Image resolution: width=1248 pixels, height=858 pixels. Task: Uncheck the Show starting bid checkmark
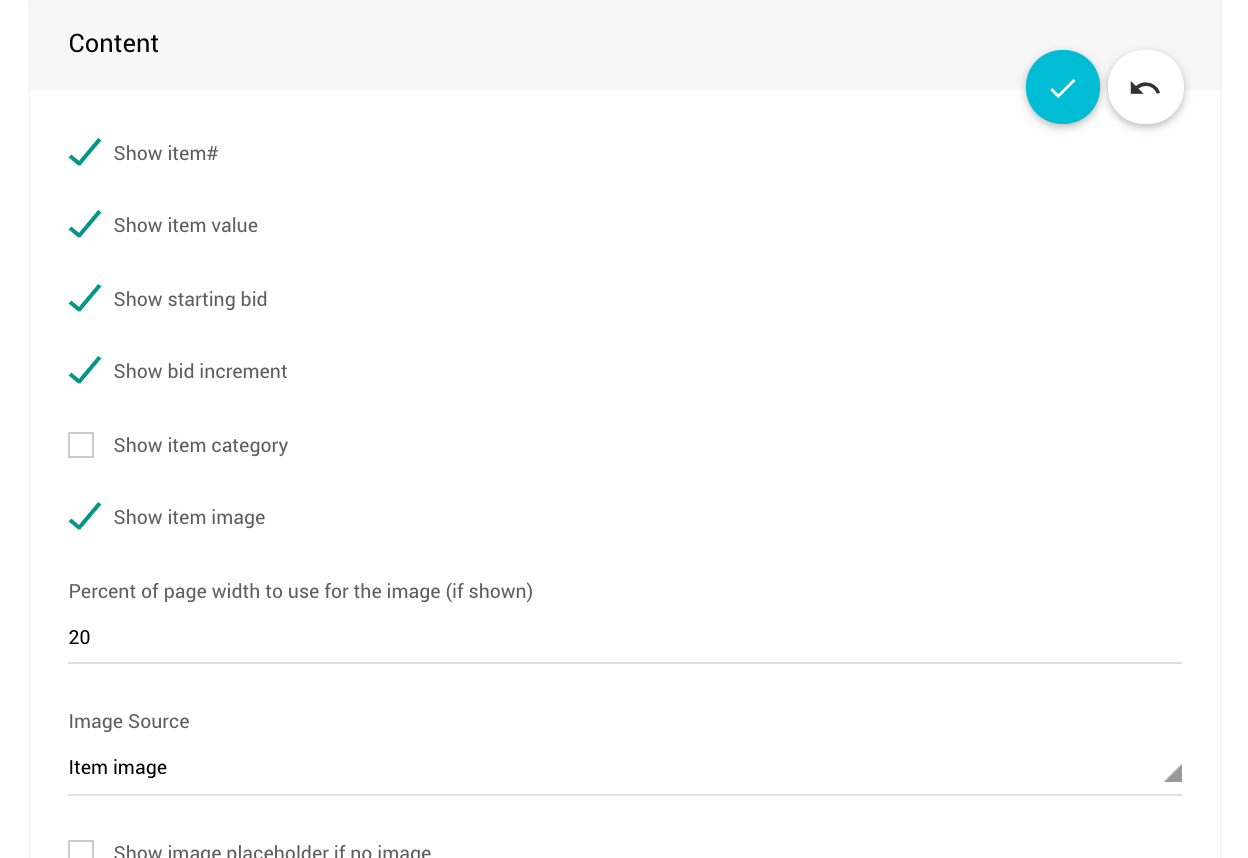(84, 299)
